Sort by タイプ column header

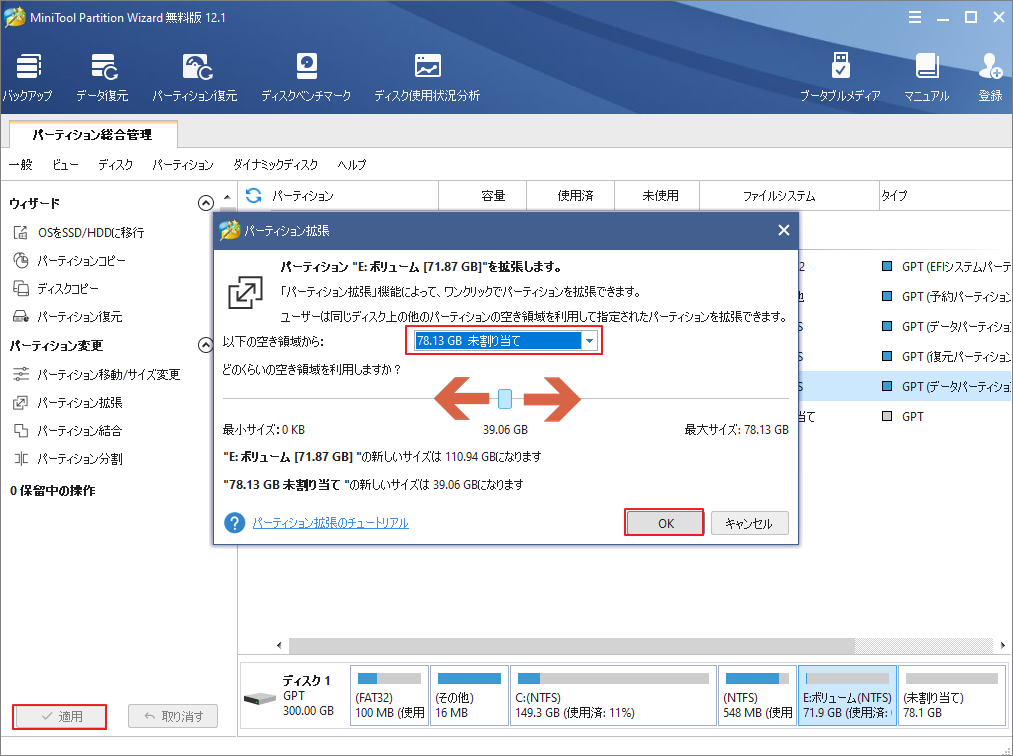[x=945, y=196]
